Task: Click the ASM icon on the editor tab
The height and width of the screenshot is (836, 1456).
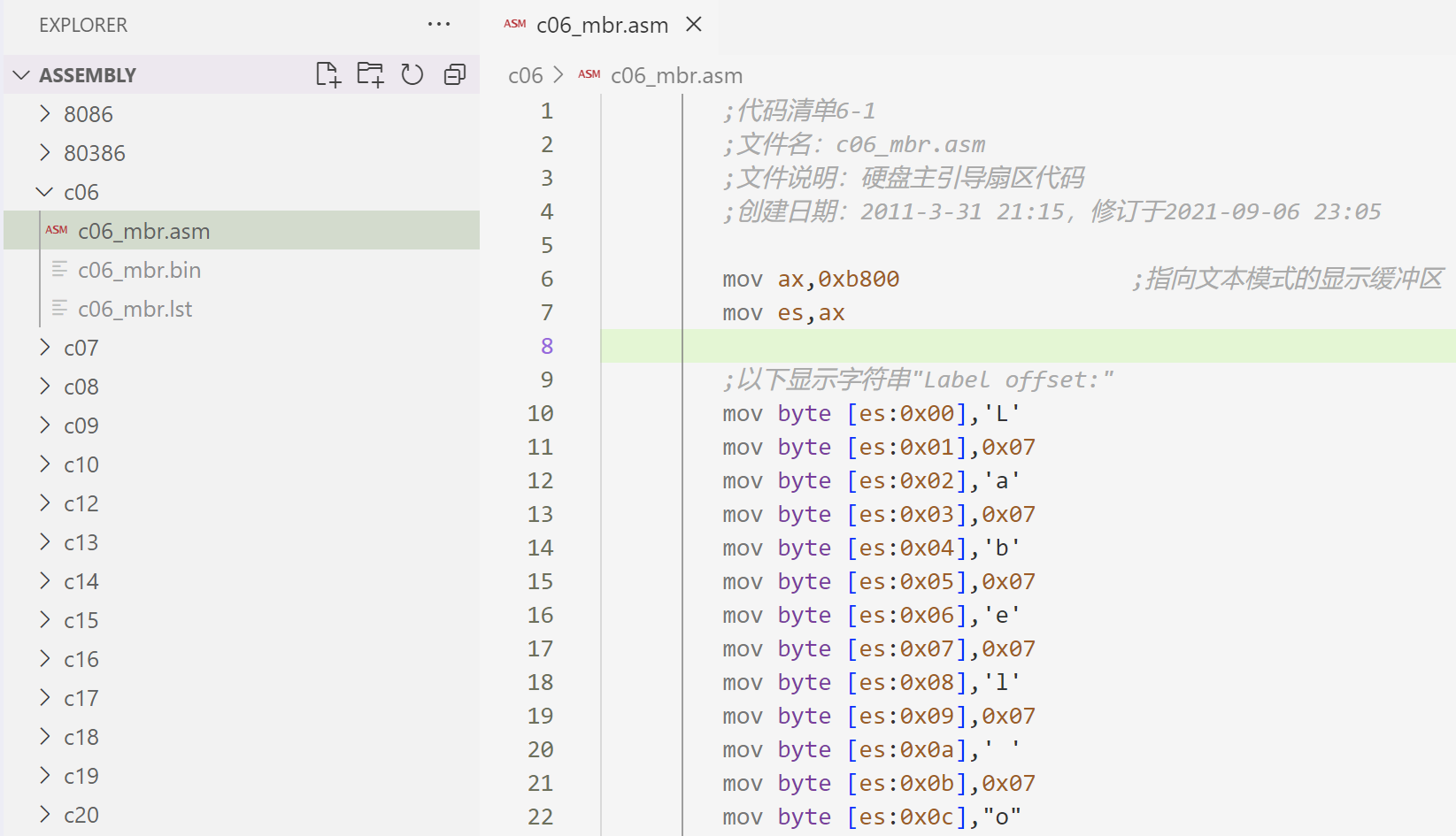Action: click(515, 24)
